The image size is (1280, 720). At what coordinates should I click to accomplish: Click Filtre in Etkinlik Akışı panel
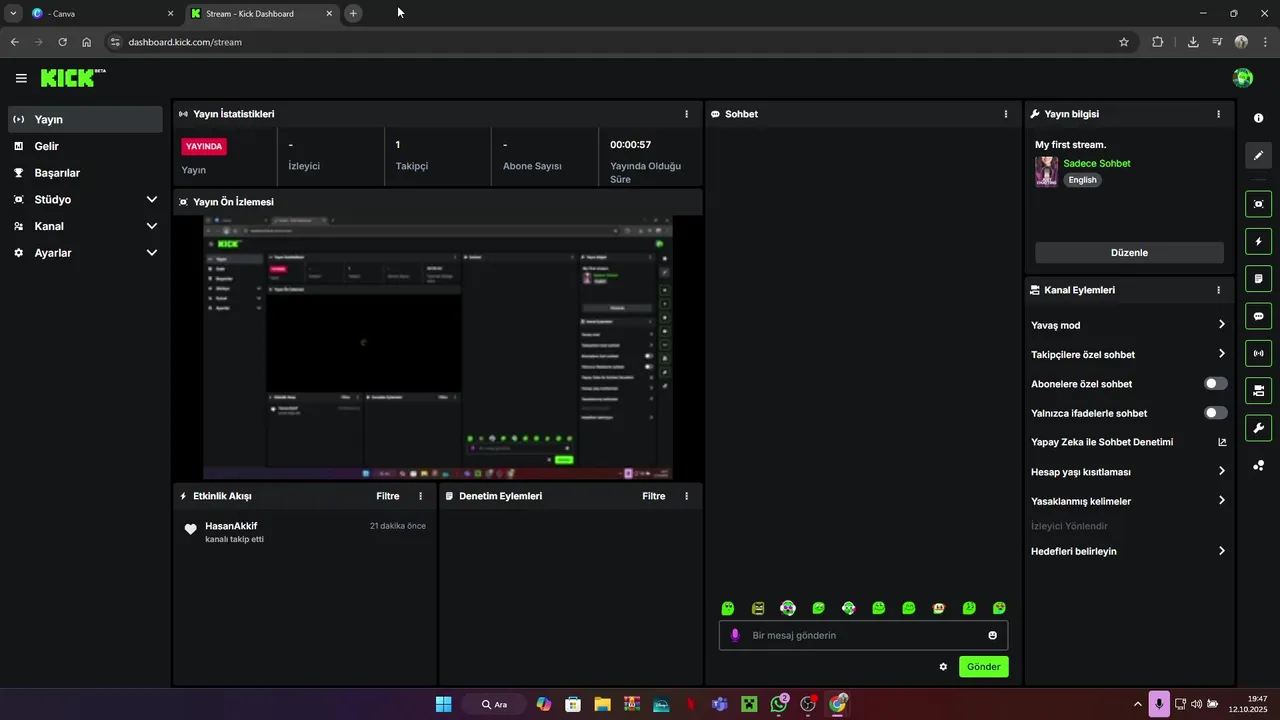click(x=388, y=496)
